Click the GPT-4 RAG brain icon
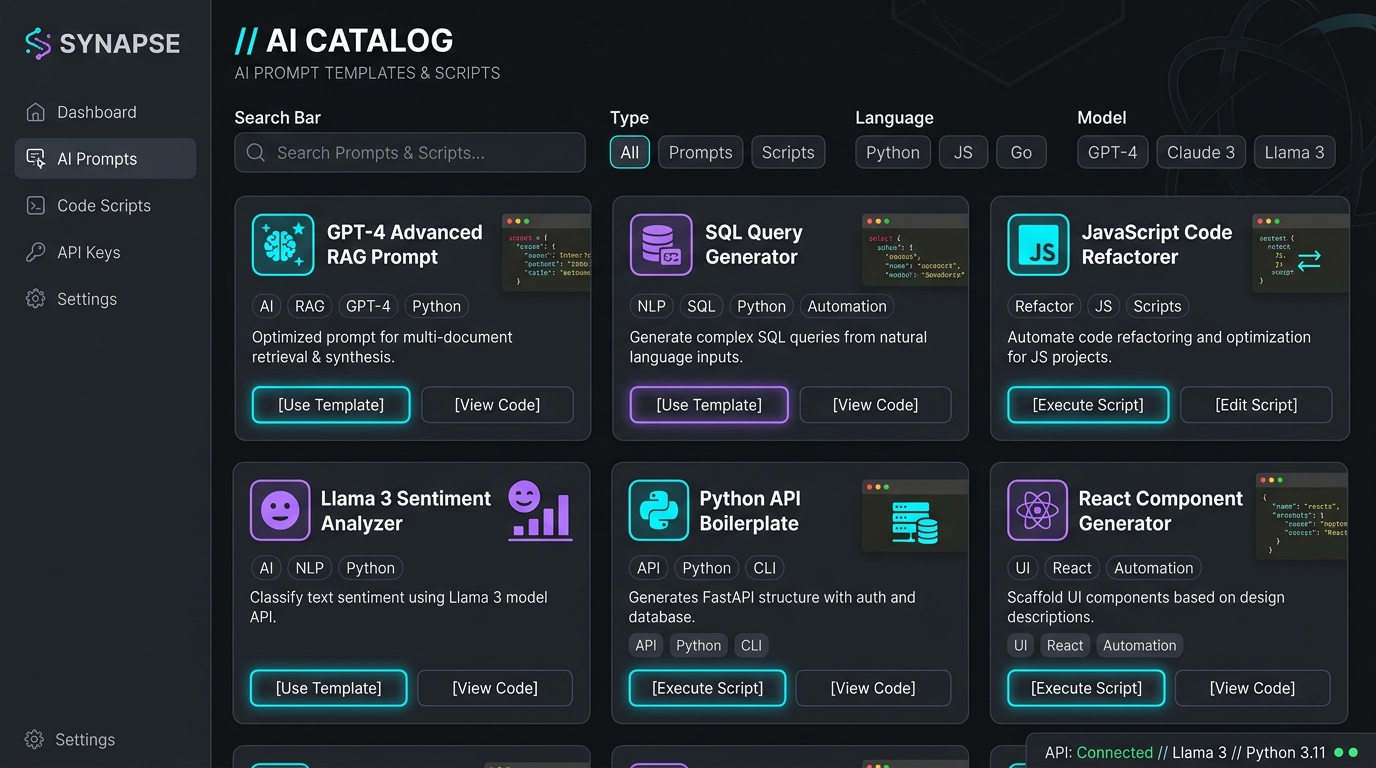Image resolution: width=1376 pixels, height=768 pixels. [x=283, y=245]
